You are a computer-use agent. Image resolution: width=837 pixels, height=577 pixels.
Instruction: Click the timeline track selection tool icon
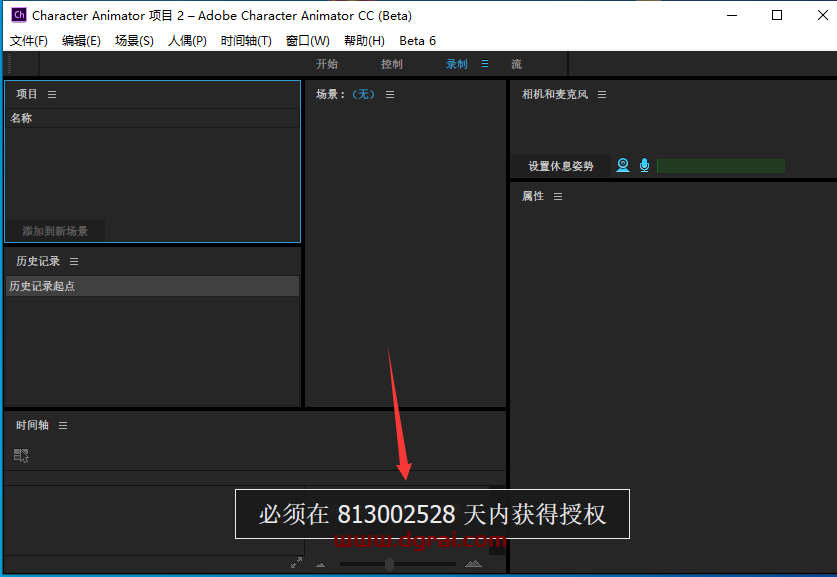pos(21,455)
